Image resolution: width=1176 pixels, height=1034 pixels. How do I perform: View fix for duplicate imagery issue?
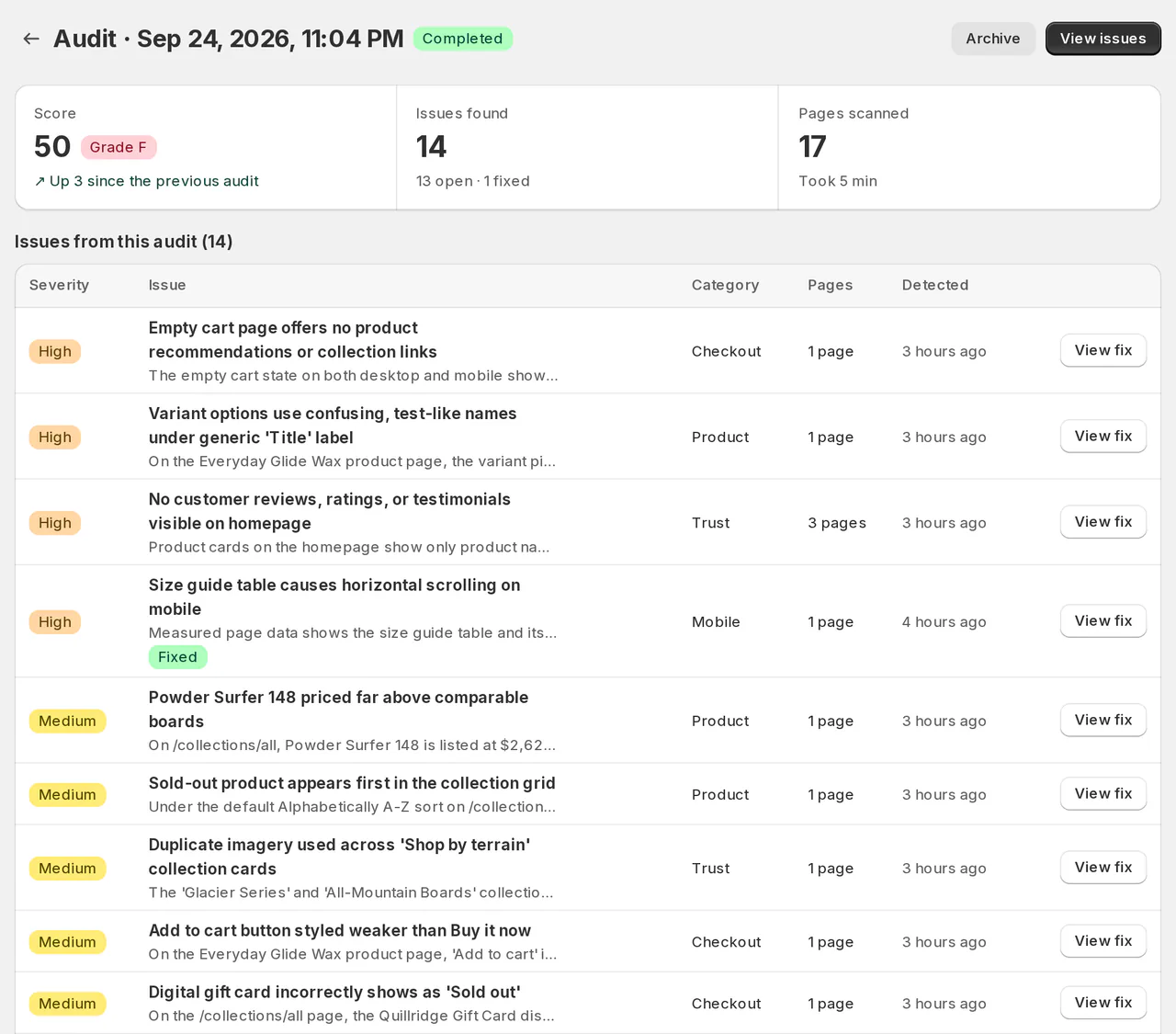(1103, 867)
